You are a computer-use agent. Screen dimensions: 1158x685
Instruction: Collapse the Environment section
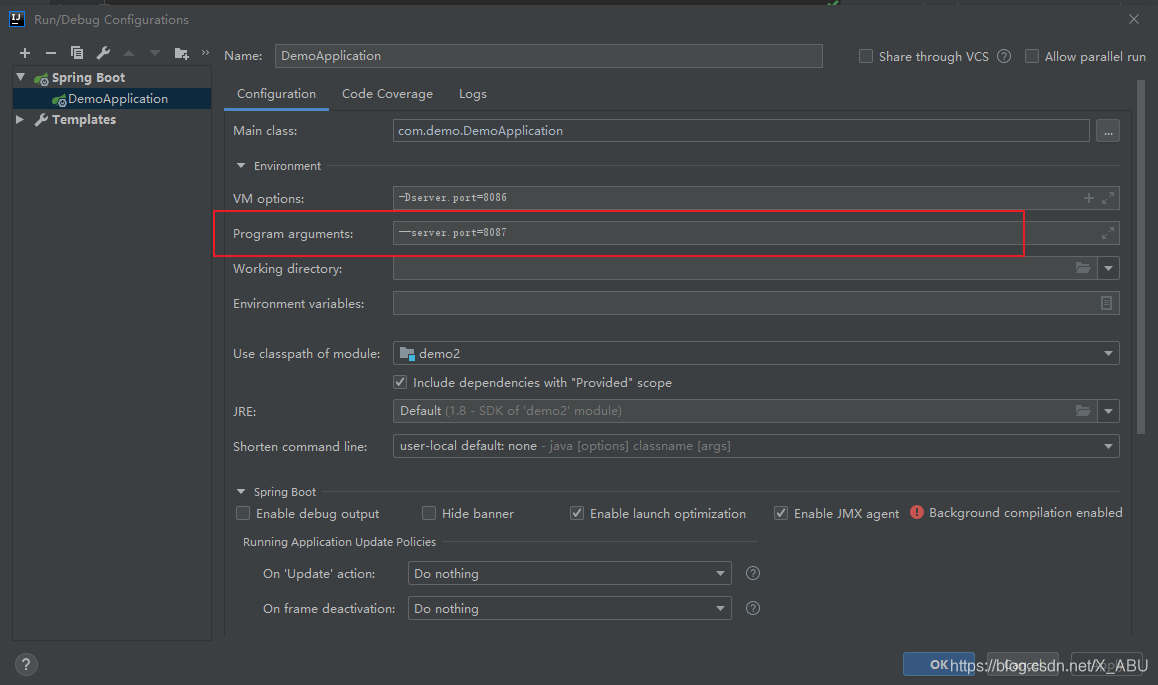241,165
